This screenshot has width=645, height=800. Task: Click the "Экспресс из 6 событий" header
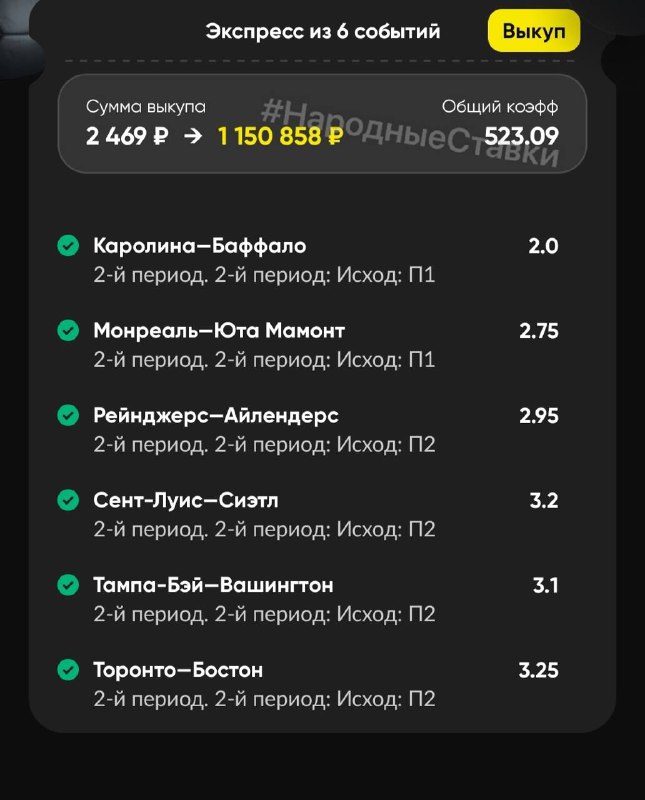tap(323, 32)
